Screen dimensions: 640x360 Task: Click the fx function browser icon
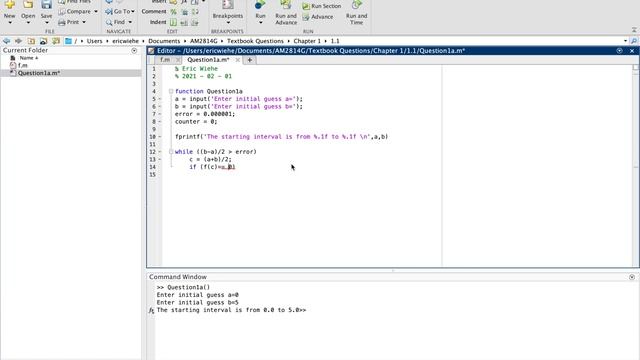(151, 311)
